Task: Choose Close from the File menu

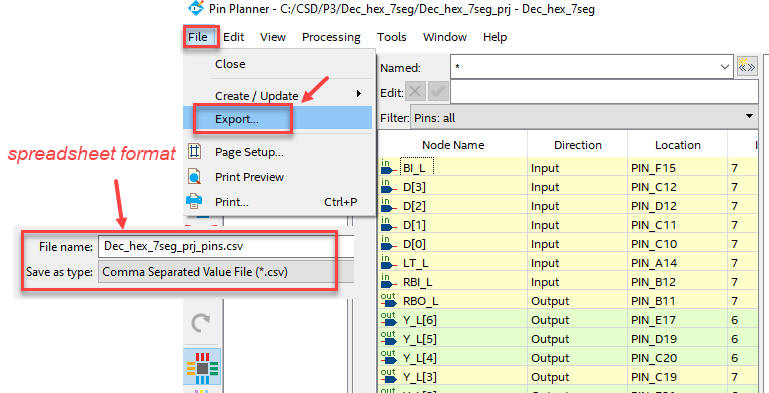Action: (x=278, y=64)
